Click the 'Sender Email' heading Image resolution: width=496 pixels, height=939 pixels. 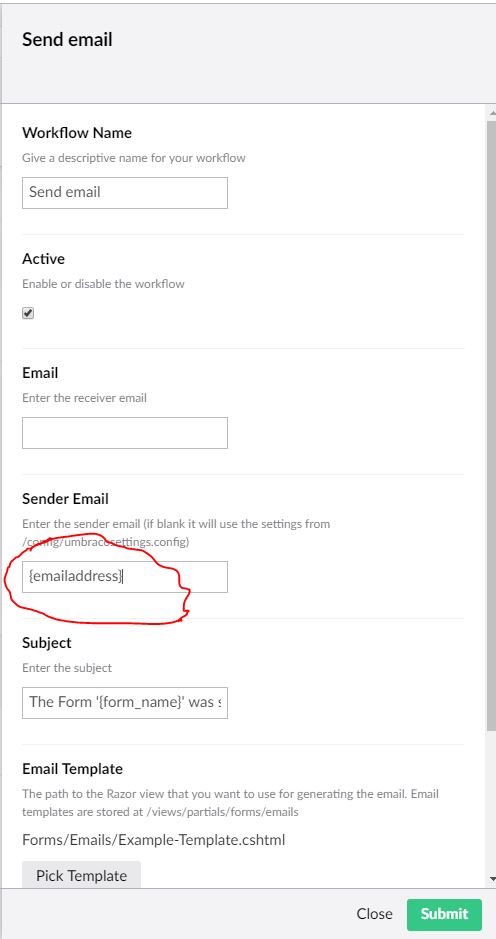[65, 499]
